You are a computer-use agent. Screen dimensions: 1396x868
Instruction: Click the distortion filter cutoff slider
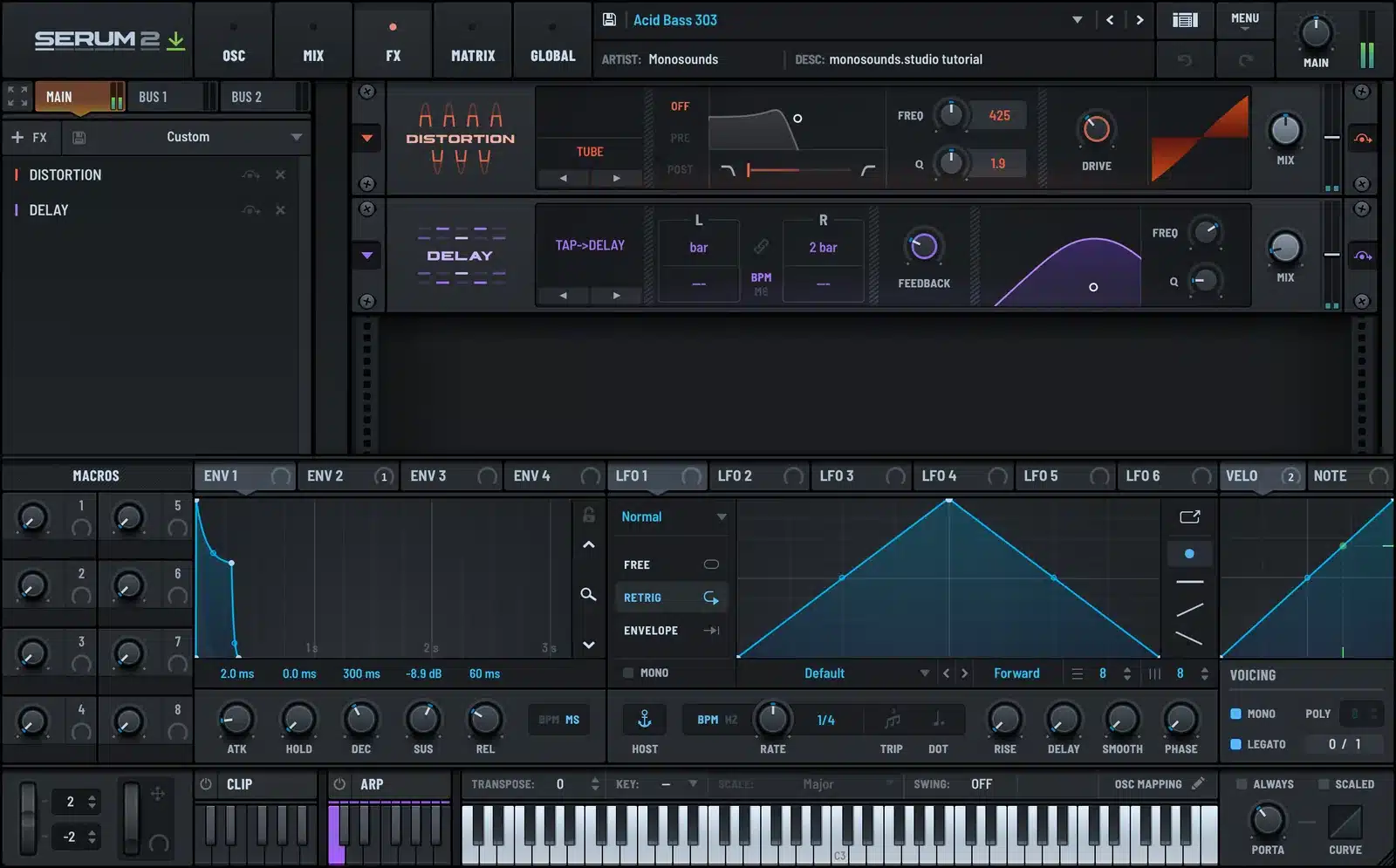[x=798, y=170]
